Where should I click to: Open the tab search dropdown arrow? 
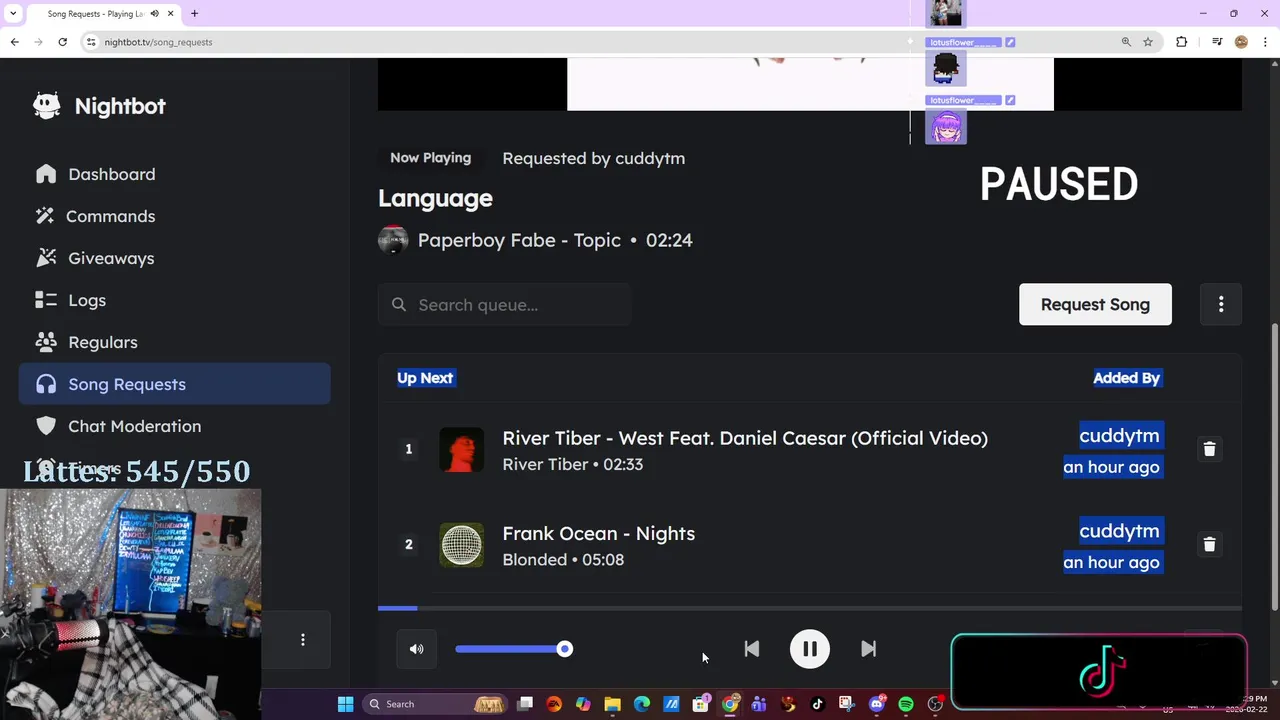click(x=12, y=14)
